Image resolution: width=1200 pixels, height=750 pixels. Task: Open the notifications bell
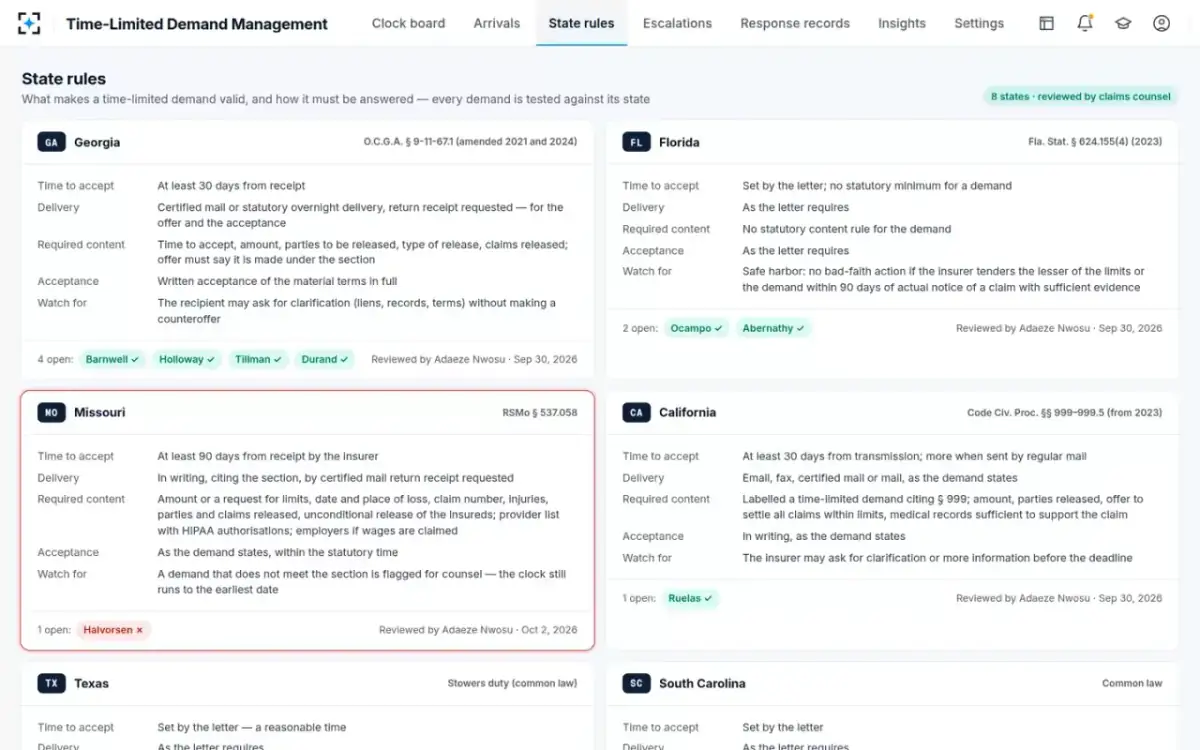pos(1085,23)
